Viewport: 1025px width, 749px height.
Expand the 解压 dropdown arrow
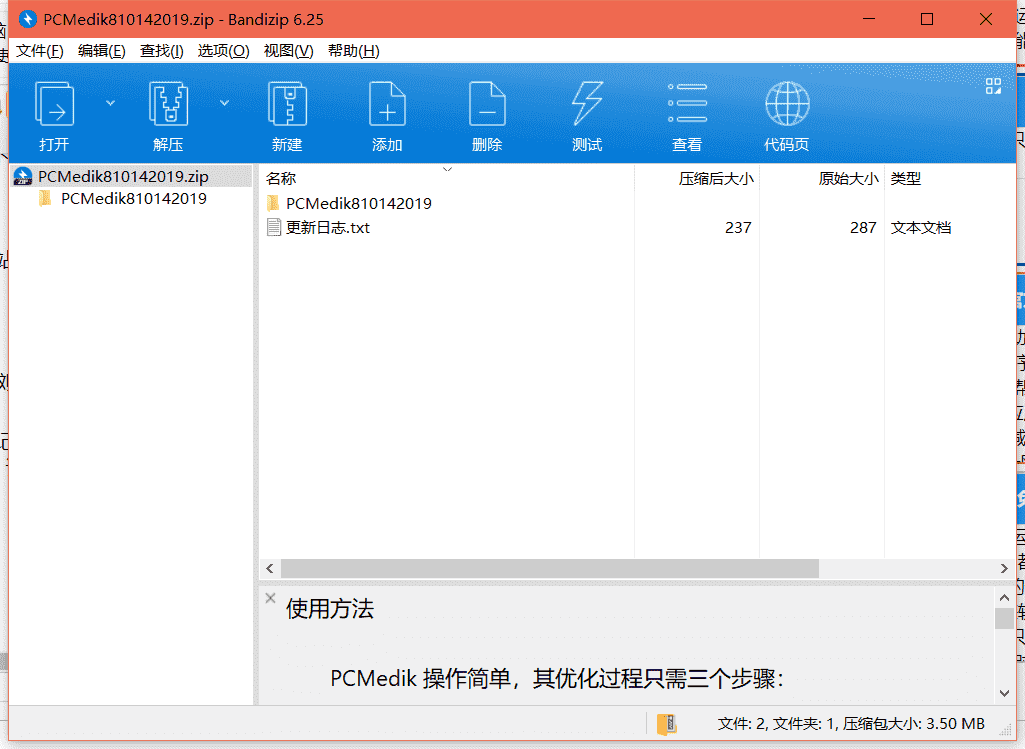coord(224,103)
